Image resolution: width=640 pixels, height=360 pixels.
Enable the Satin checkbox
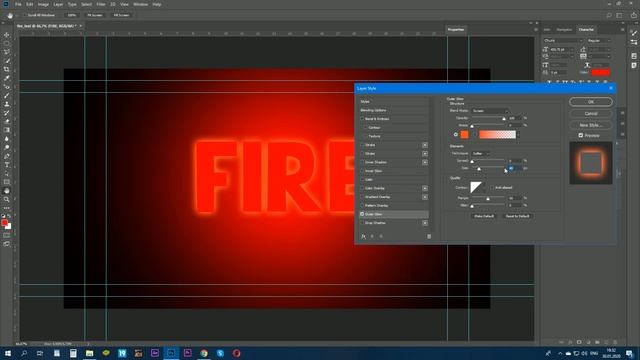(362, 180)
